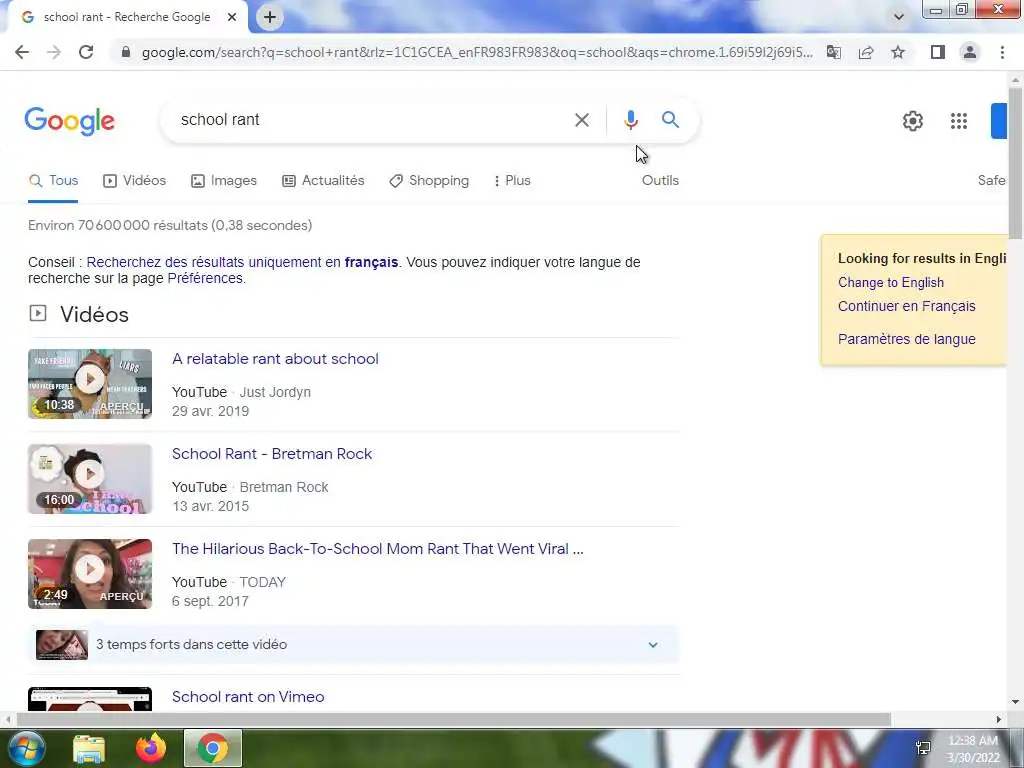Open the Chrome profile avatar

tap(970, 52)
